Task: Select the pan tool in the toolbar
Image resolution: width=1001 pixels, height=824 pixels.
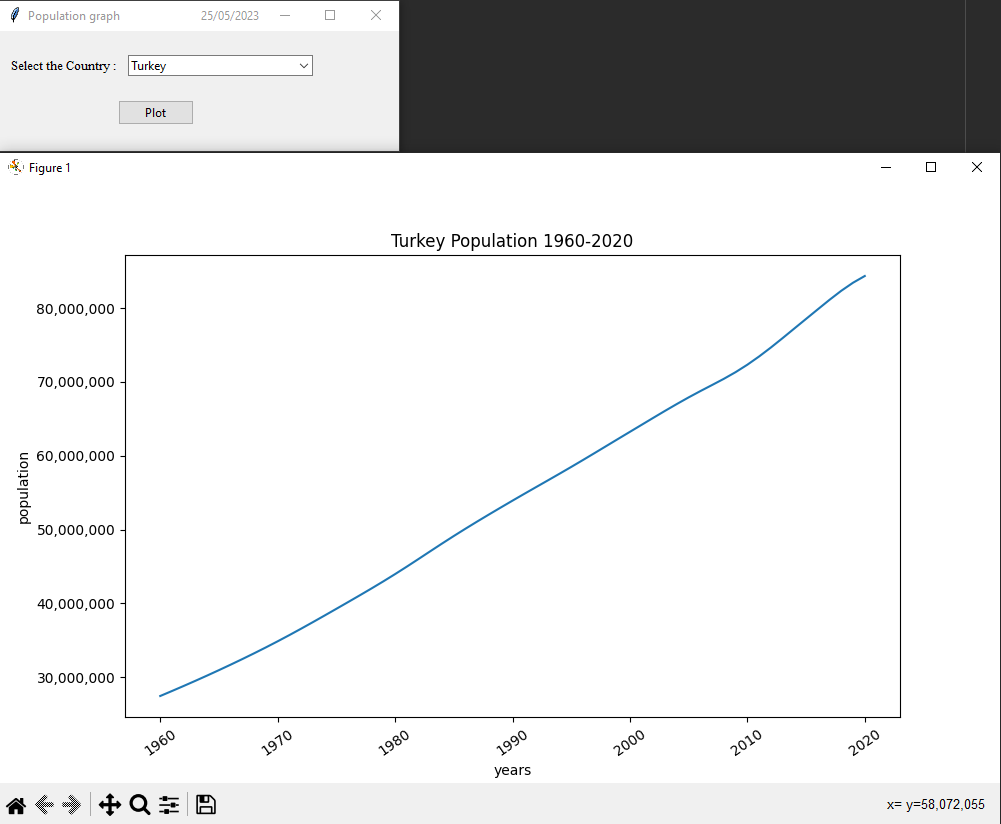Action: click(110, 804)
